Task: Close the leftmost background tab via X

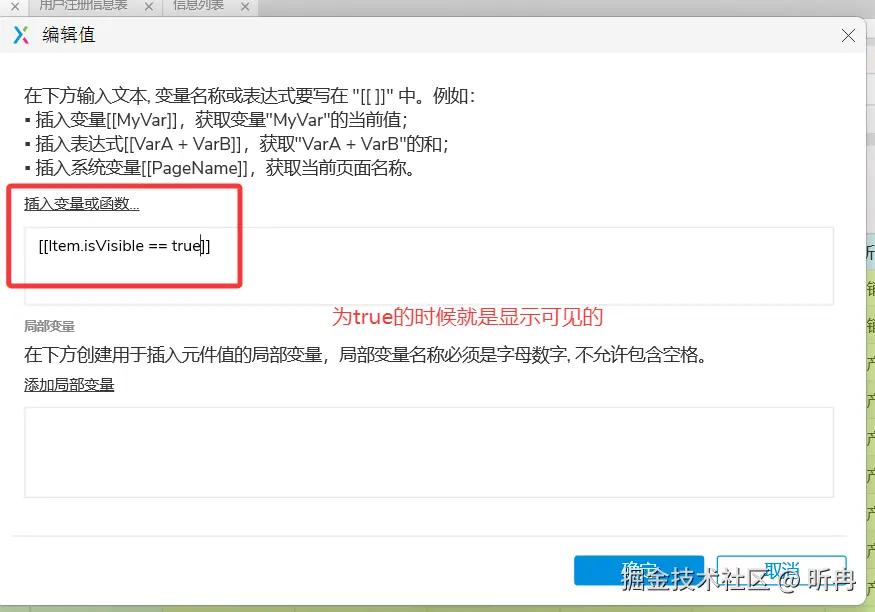Action: (x=15, y=6)
